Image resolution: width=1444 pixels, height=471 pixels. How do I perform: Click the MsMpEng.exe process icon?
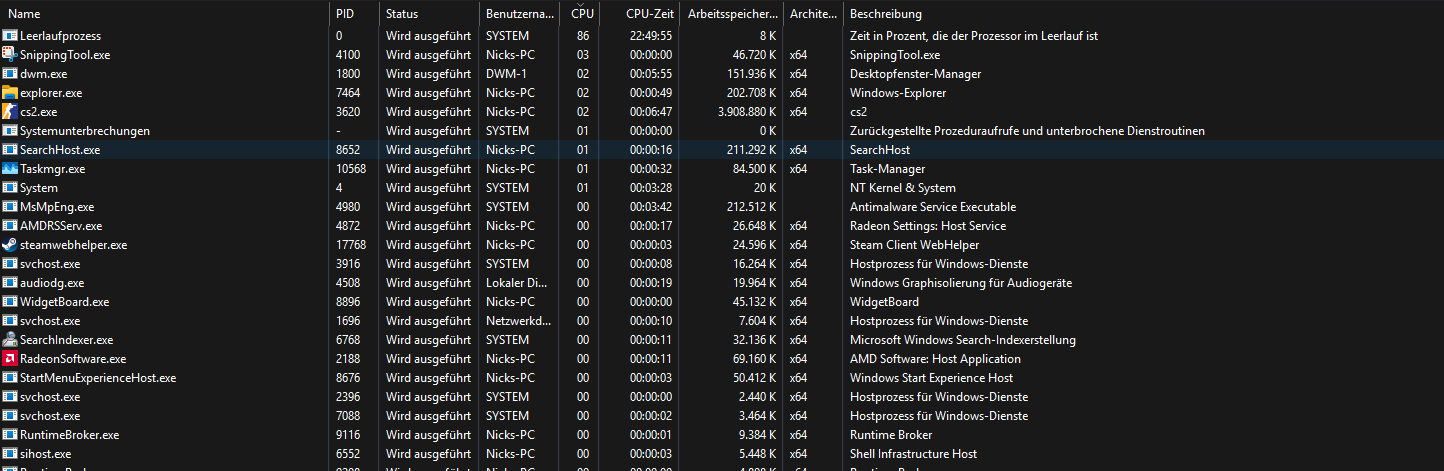(x=10, y=207)
